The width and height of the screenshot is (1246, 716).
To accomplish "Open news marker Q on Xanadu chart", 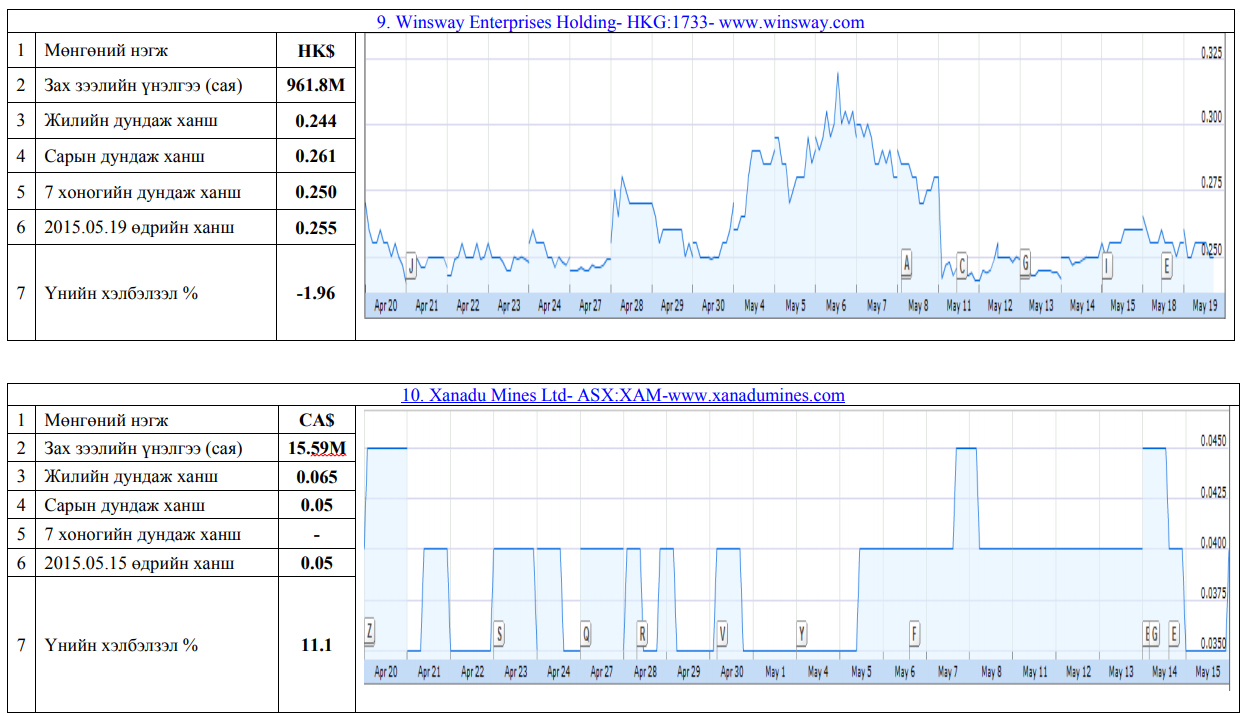I will 586,633.
